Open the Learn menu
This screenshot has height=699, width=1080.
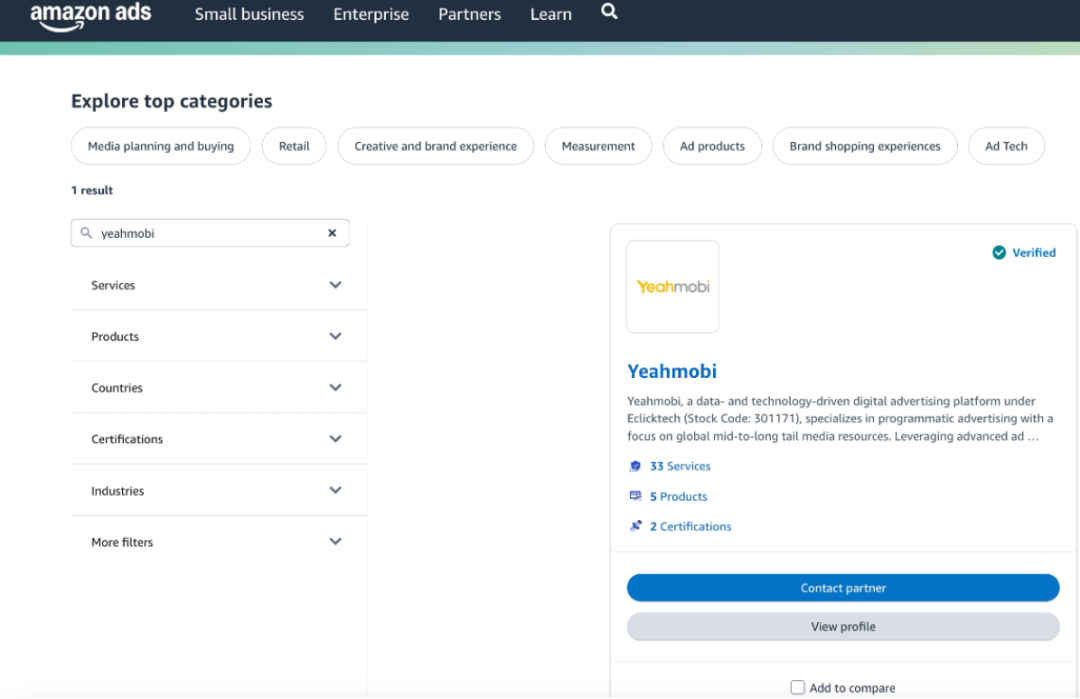(x=551, y=14)
